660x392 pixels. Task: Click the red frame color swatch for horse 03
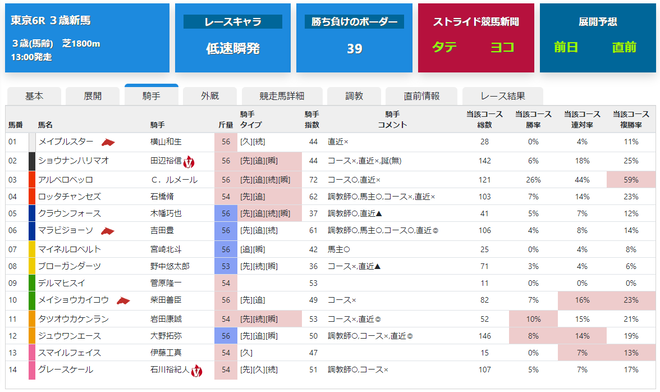(32, 180)
